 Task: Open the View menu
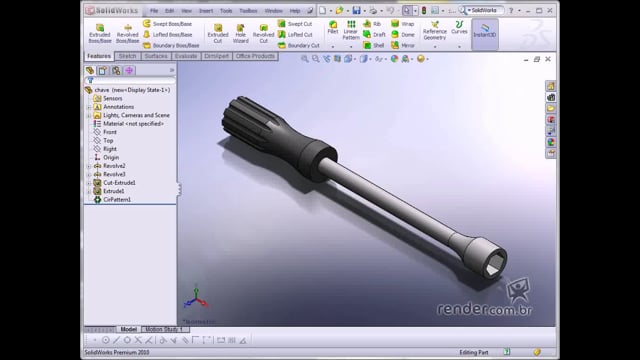(187, 11)
